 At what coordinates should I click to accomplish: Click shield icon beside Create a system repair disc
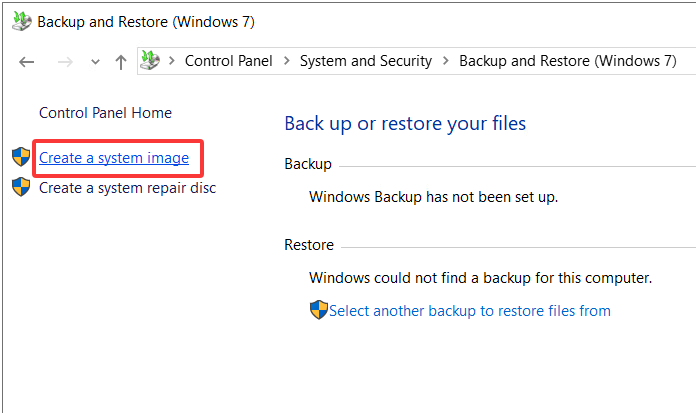pos(21,187)
